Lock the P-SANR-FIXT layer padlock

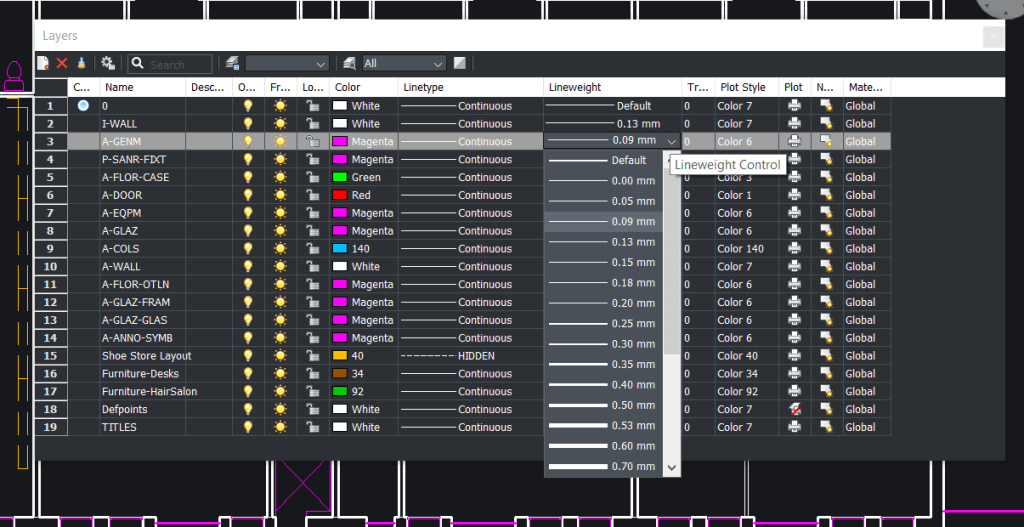(313, 159)
